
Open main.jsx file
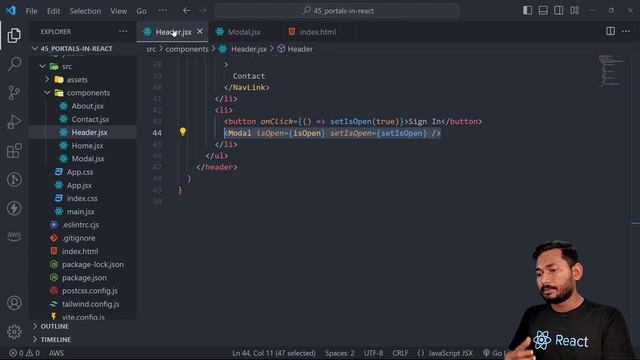(80, 211)
